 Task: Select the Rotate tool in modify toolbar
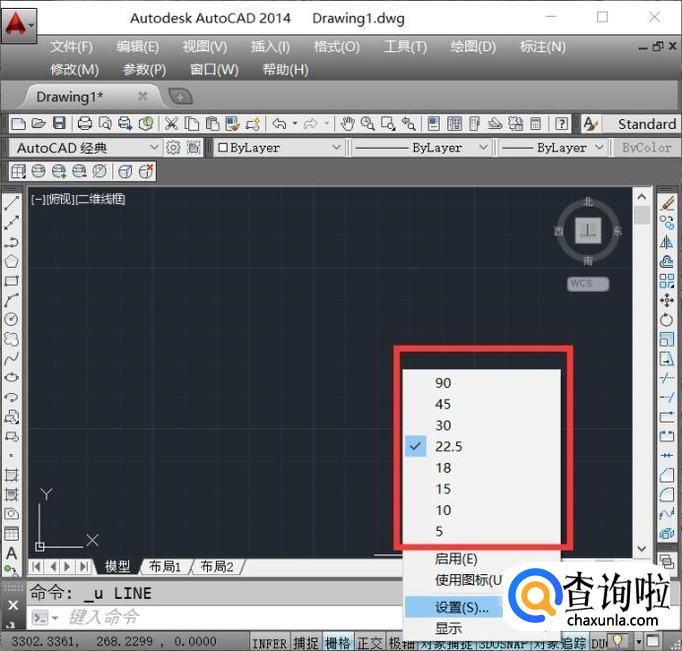click(x=667, y=320)
